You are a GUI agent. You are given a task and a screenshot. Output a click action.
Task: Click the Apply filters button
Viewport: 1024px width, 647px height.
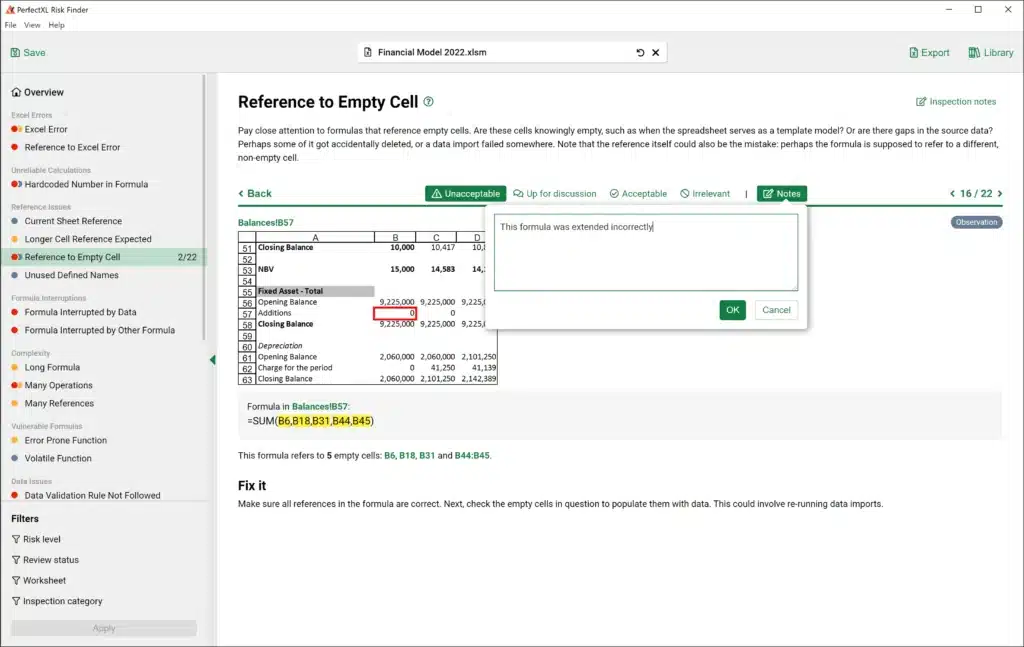point(104,628)
